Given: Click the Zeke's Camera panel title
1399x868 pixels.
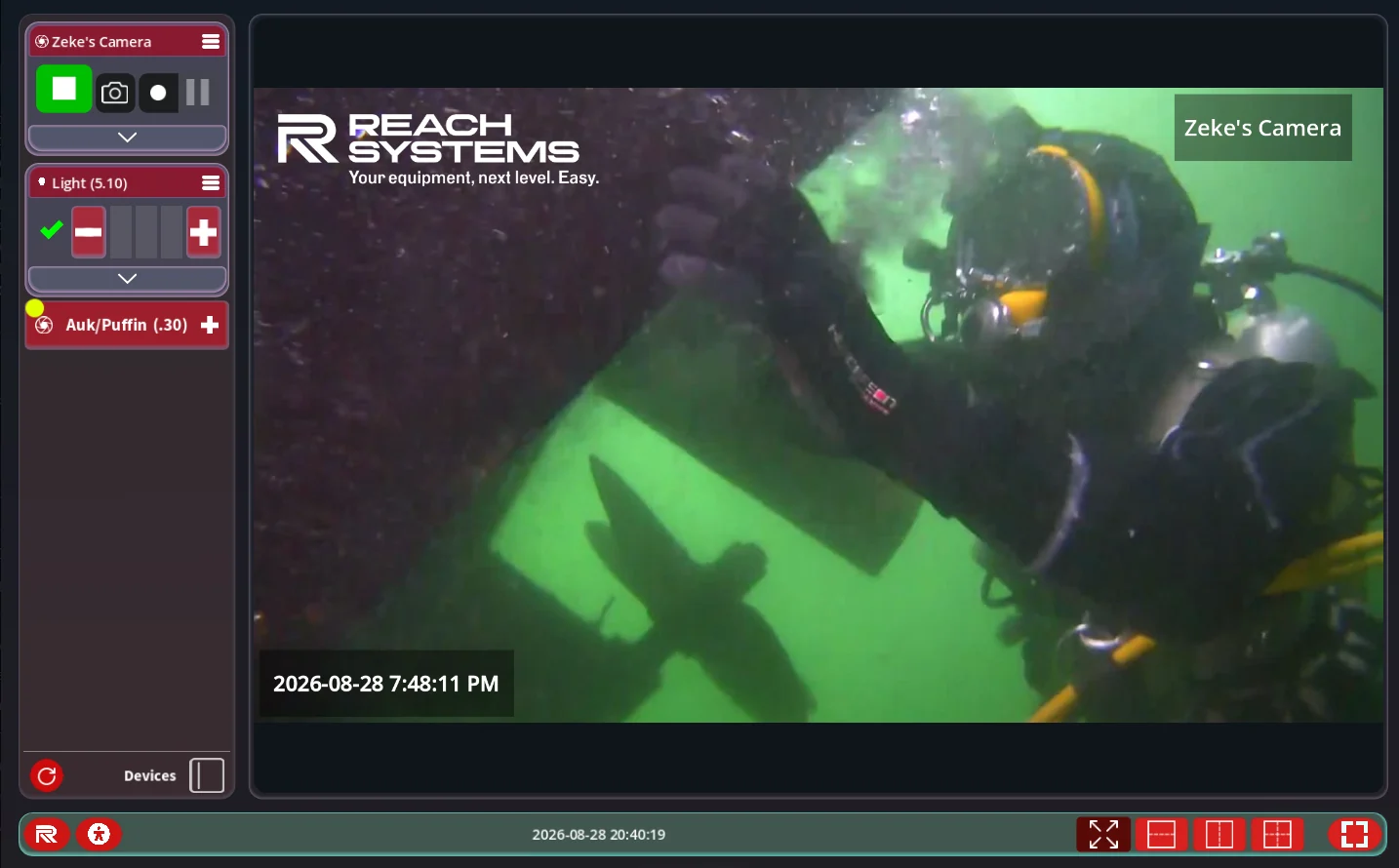Looking at the screenshot, I should (101, 42).
